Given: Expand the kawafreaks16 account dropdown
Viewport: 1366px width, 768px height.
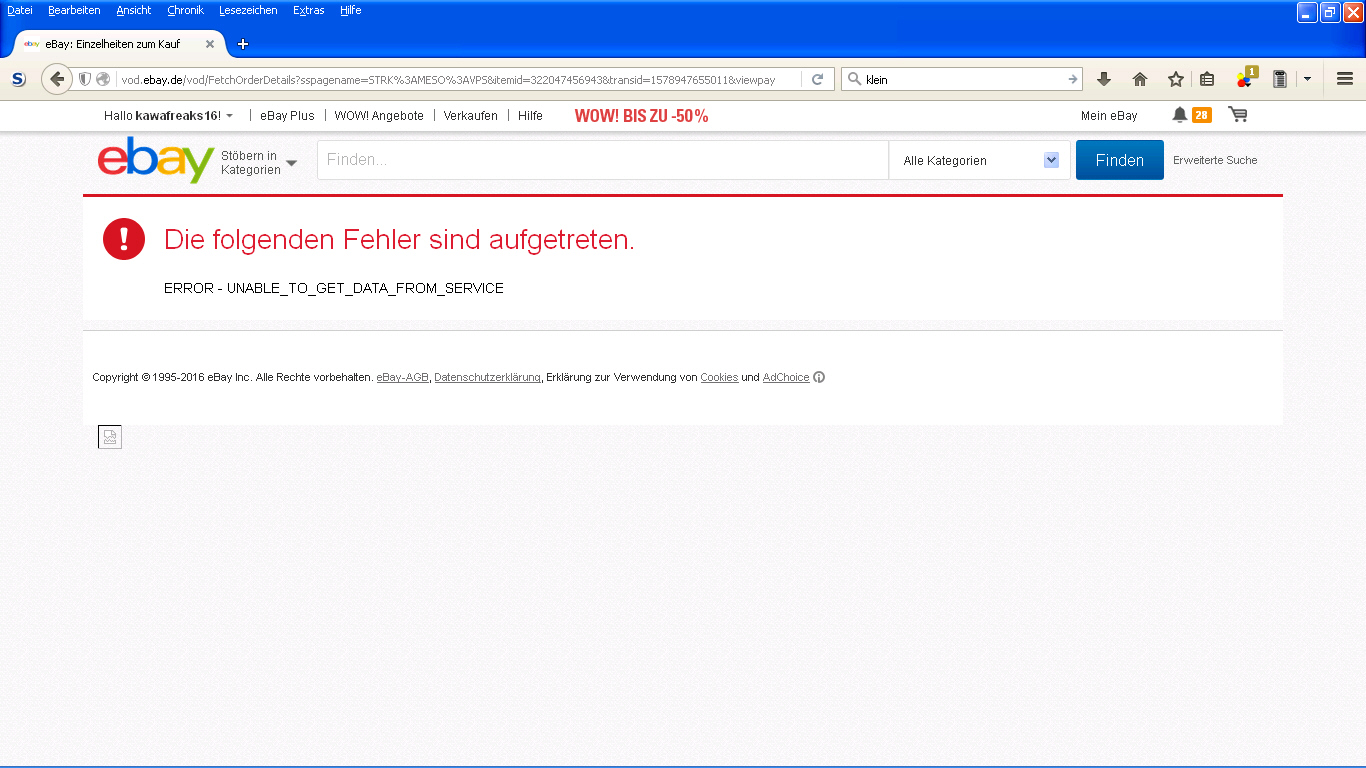Looking at the screenshot, I should click(x=229, y=116).
